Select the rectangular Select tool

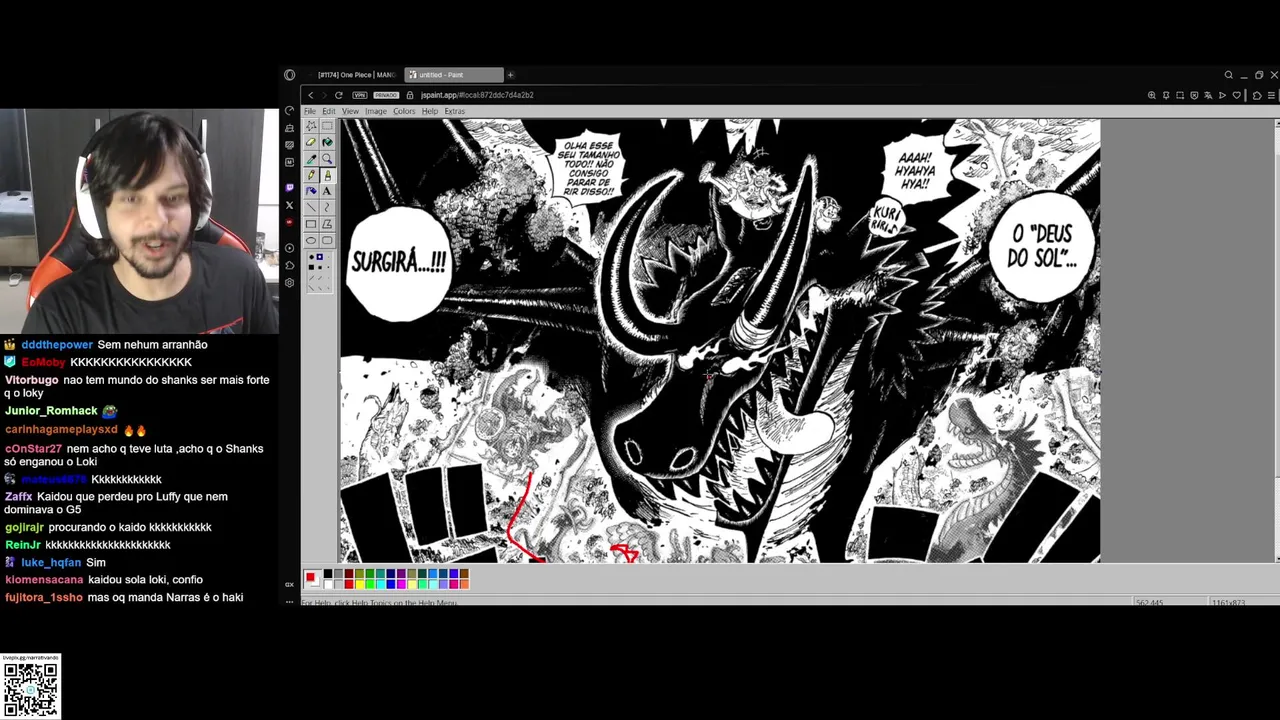click(327, 126)
